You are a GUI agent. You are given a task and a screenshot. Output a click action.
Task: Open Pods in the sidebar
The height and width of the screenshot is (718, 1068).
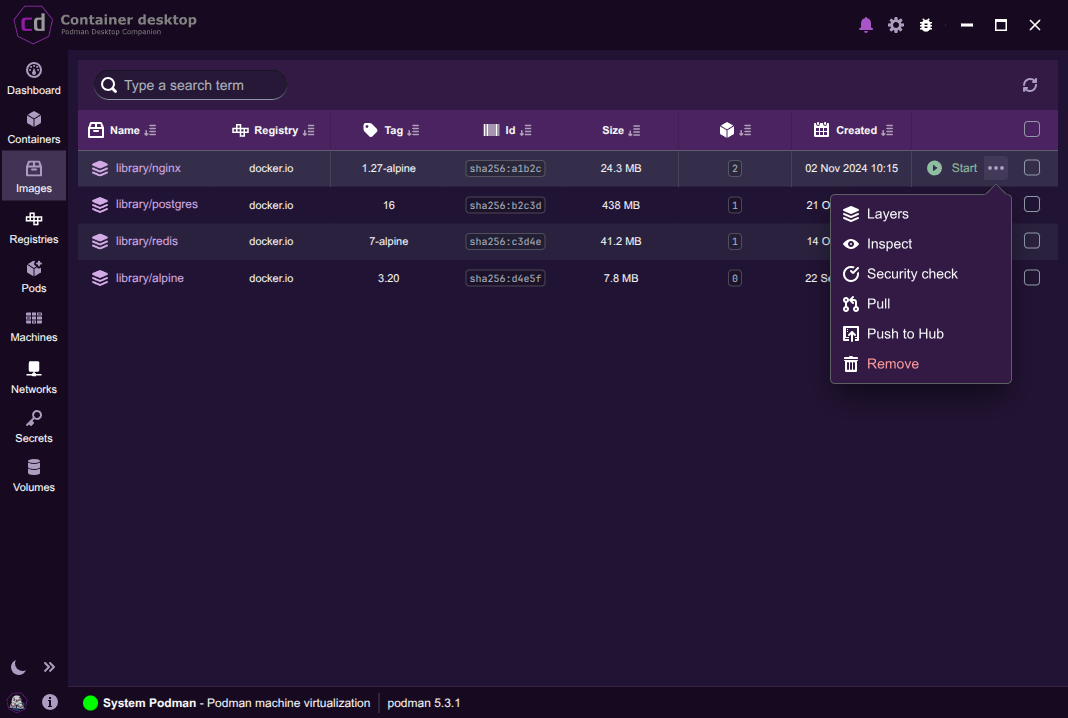pos(33,277)
